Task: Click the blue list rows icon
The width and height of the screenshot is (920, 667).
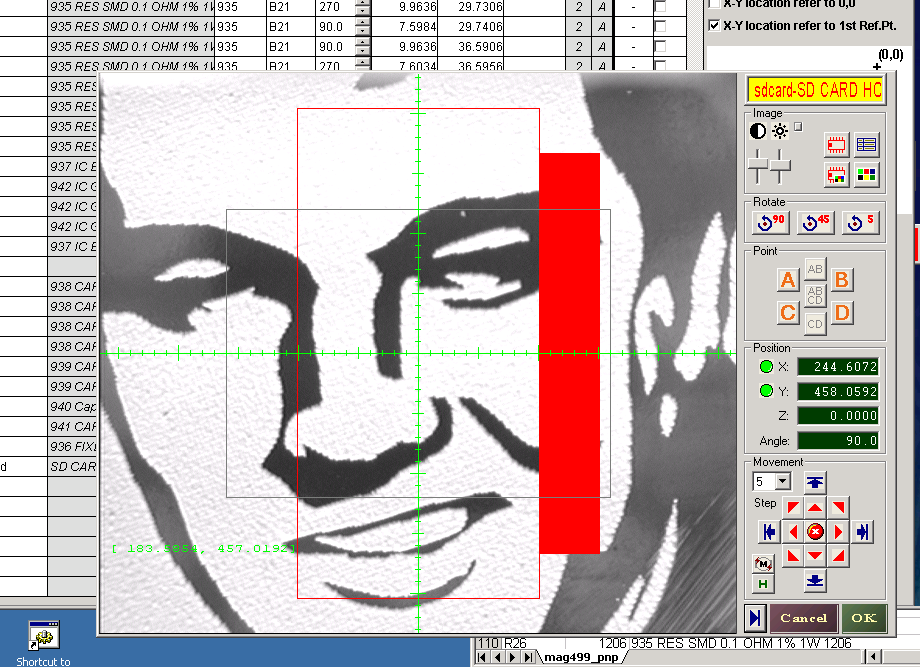Action: (x=866, y=144)
